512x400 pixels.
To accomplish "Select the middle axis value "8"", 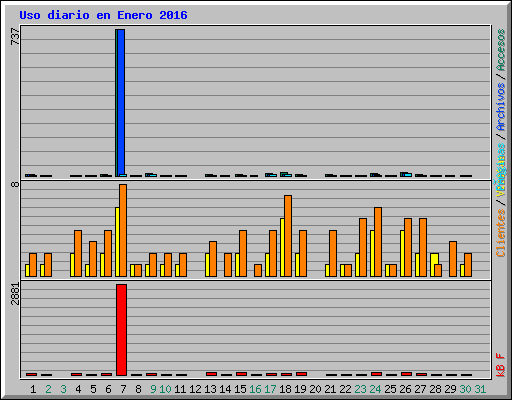I will [x=15, y=184].
